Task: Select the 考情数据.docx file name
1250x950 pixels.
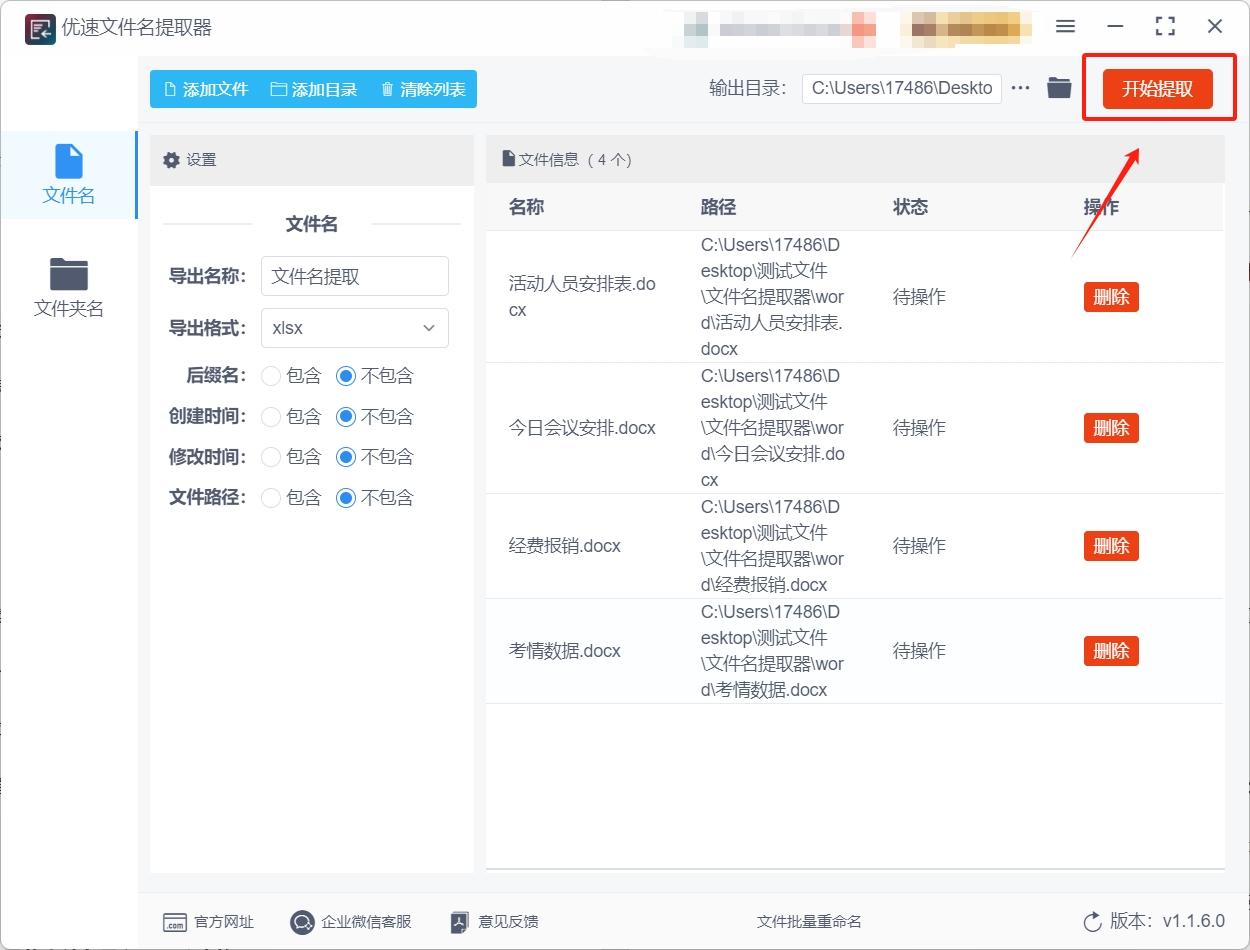Action: point(565,651)
